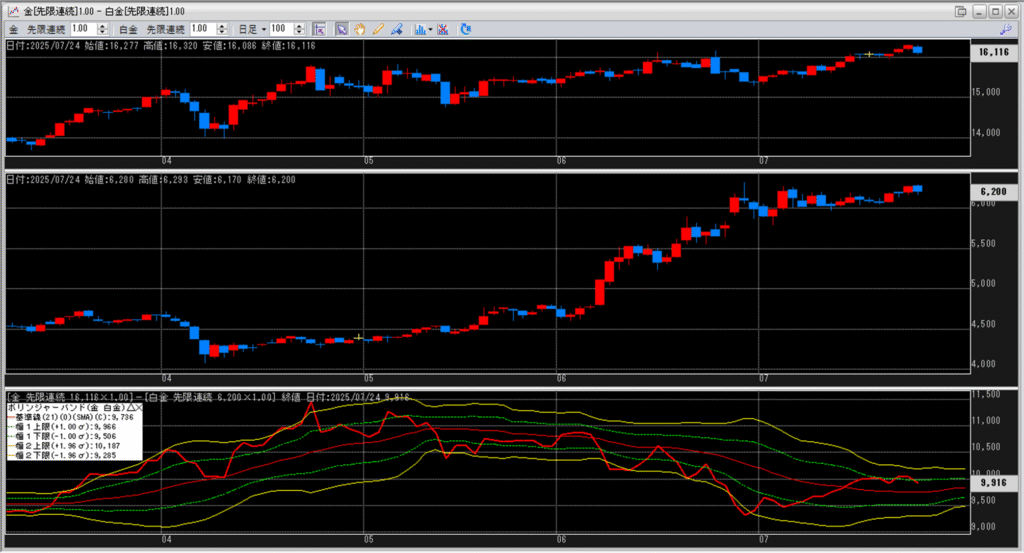
Task: Click the detach window icon in title bar
Action: 961,10
